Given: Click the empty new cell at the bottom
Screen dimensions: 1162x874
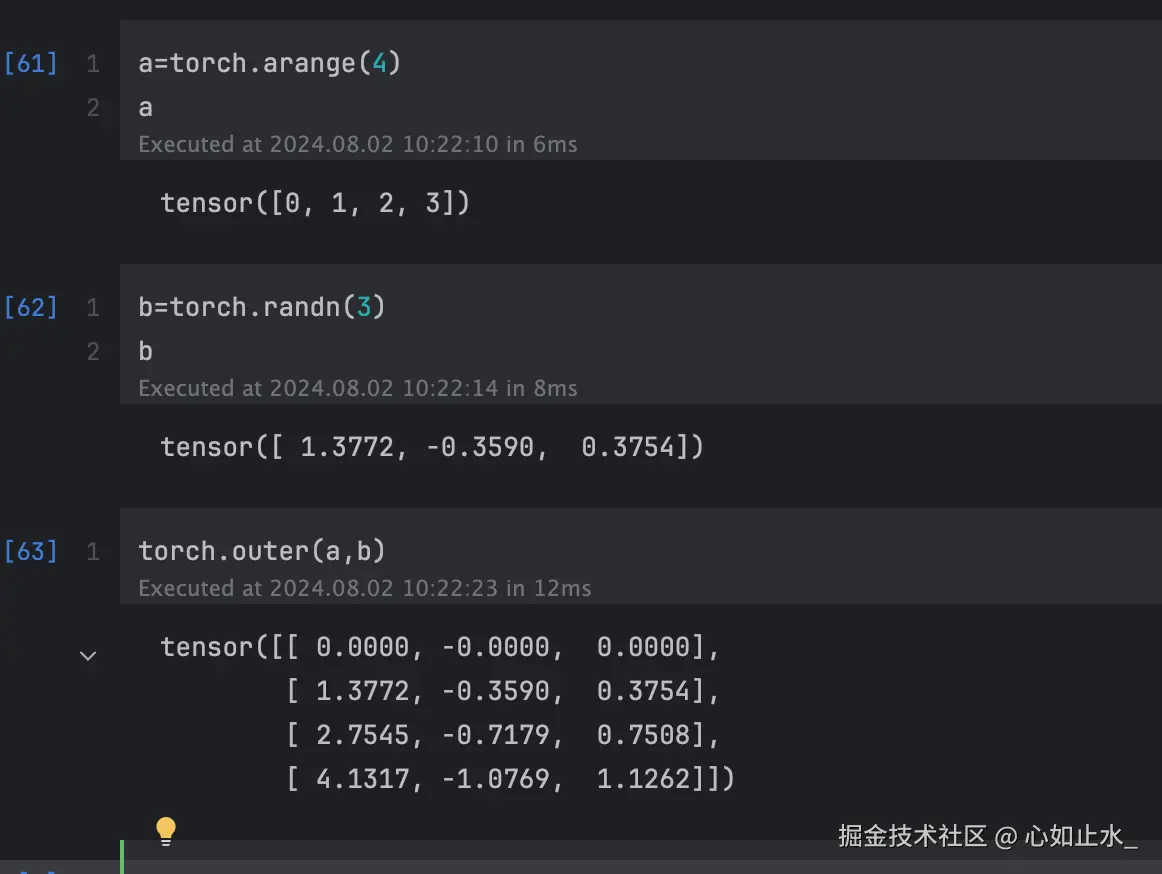Looking at the screenshot, I should tap(640, 864).
